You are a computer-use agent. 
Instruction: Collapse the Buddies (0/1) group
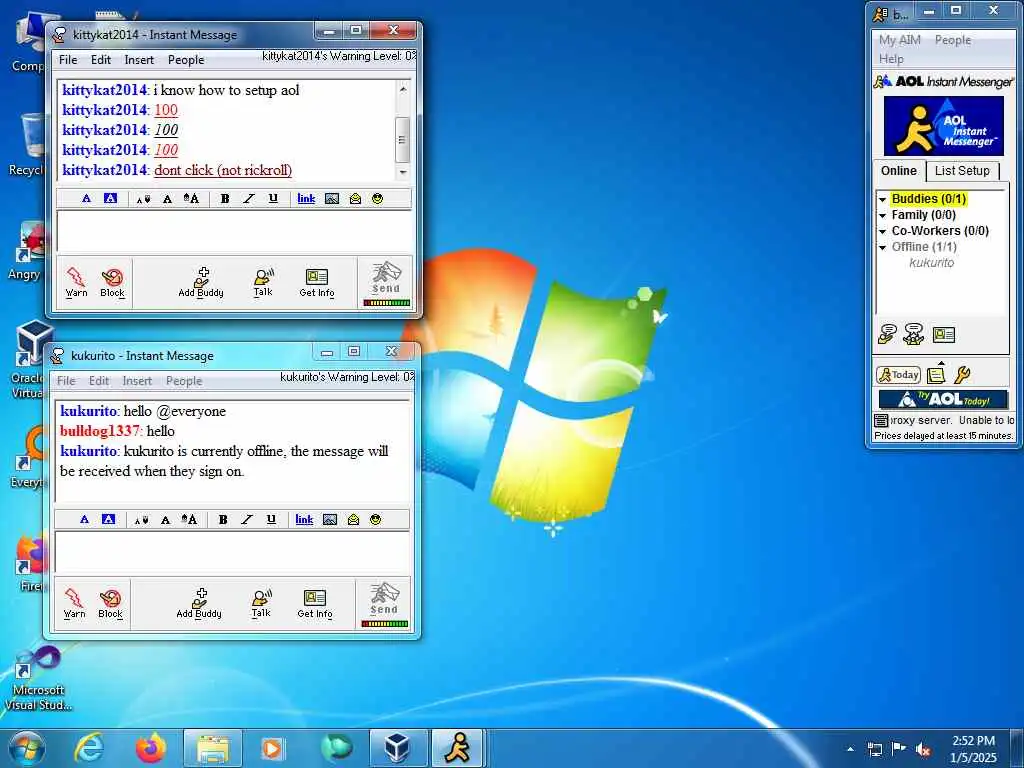pos(882,199)
